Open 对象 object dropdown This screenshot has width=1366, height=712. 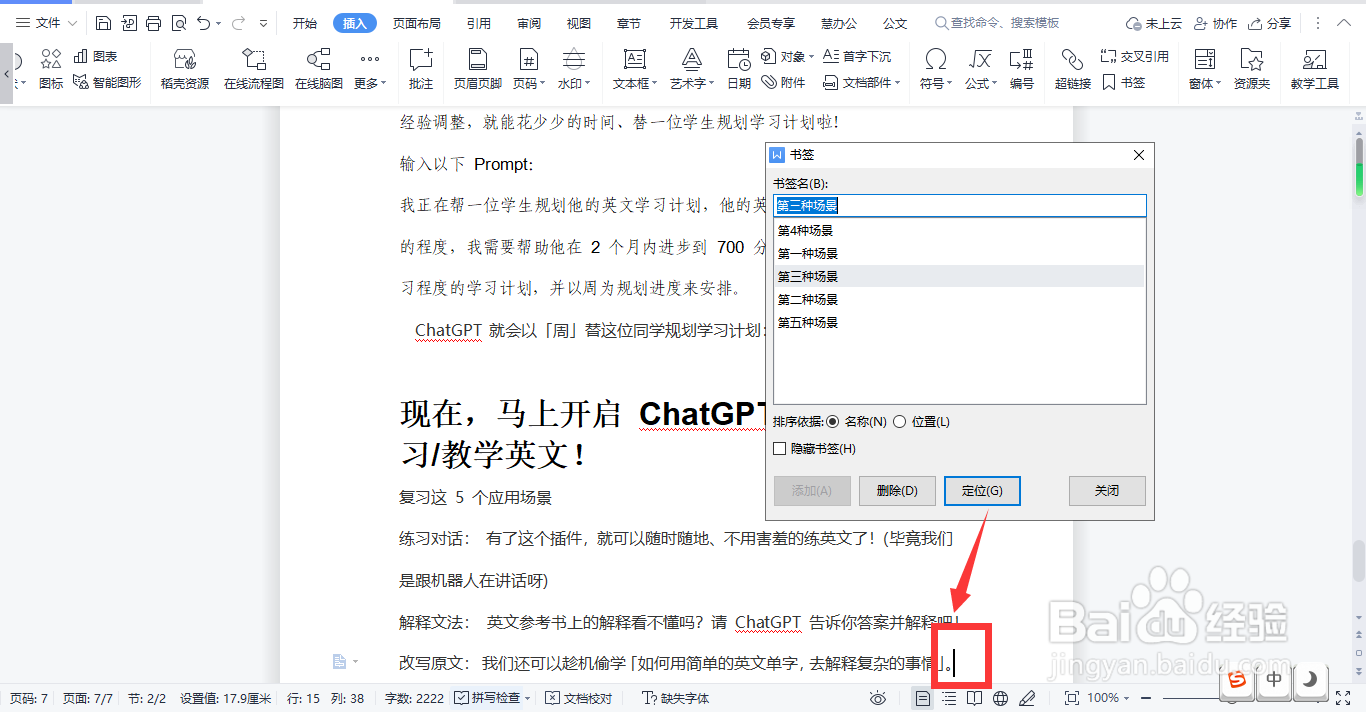tap(788, 57)
